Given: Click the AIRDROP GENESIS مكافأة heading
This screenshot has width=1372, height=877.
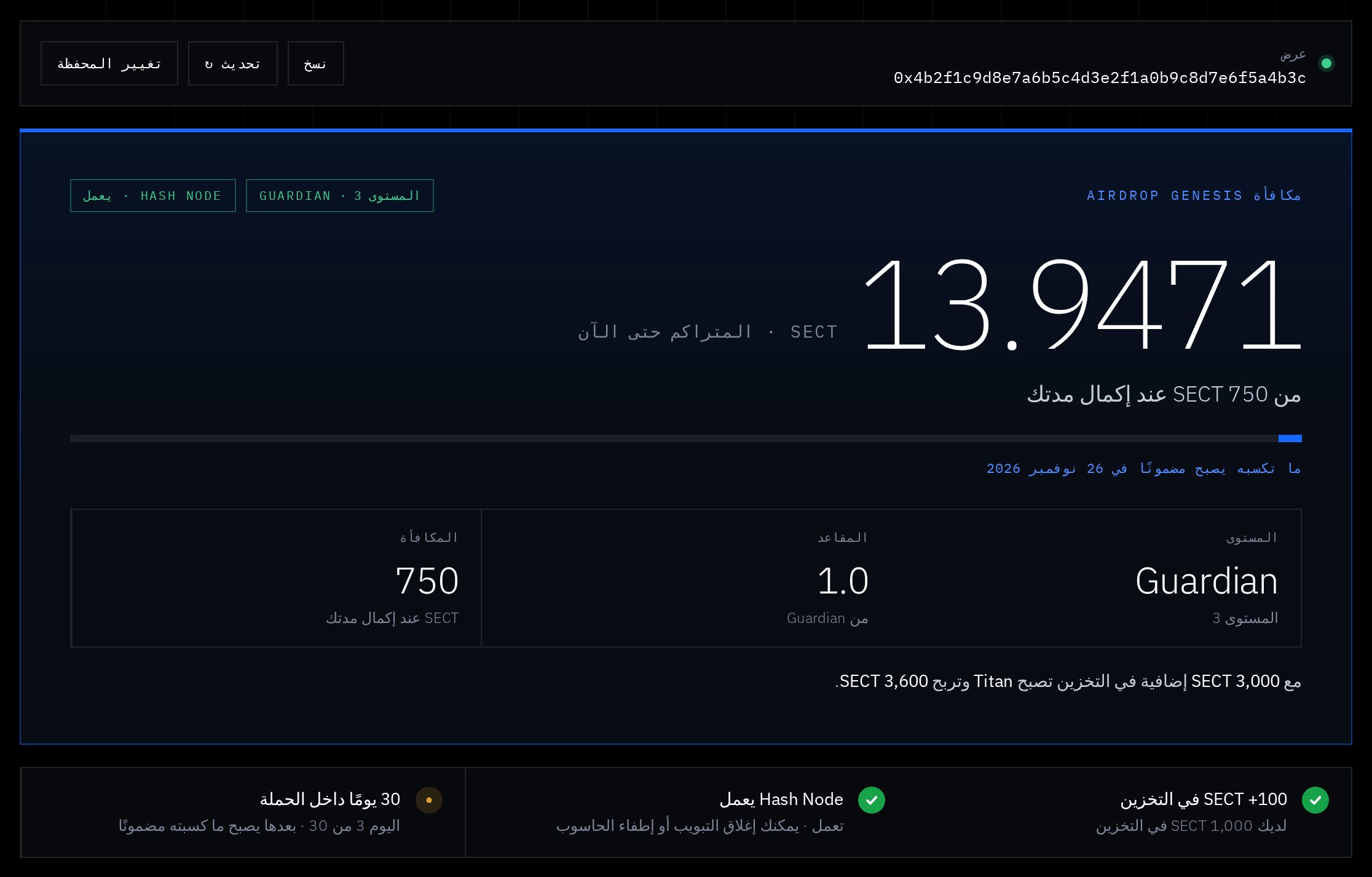Looking at the screenshot, I should pyautogui.click(x=1194, y=196).
